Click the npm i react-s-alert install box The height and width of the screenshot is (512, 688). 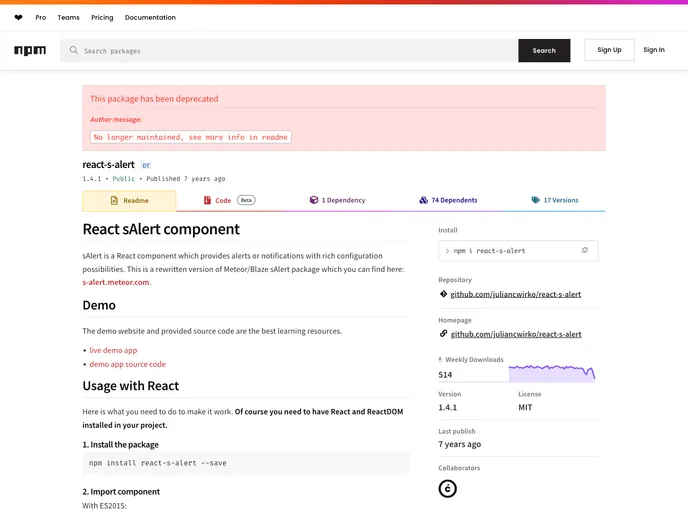tap(518, 251)
